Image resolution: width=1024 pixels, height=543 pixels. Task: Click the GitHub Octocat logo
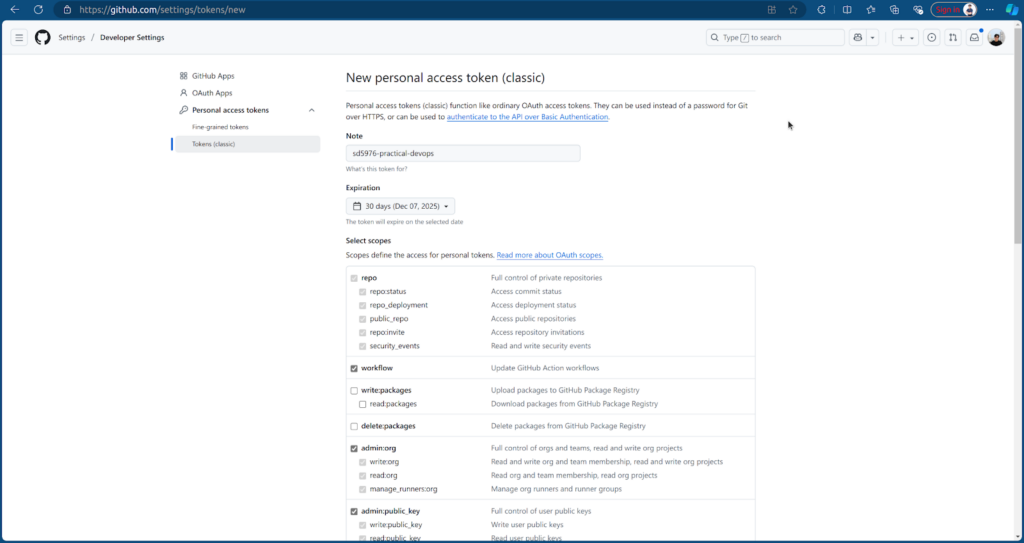click(x=42, y=38)
